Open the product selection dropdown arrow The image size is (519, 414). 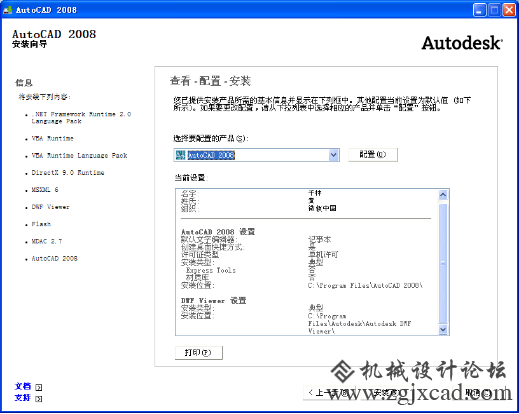pyautogui.click(x=333, y=155)
